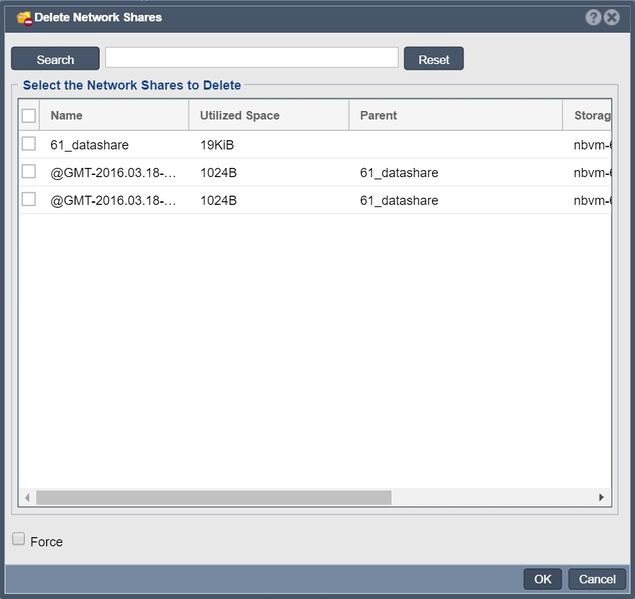This screenshot has width=635, height=599.
Task: Click the right arrow of horizontal scrollbar
Action: pyautogui.click(x=601, y=497)
